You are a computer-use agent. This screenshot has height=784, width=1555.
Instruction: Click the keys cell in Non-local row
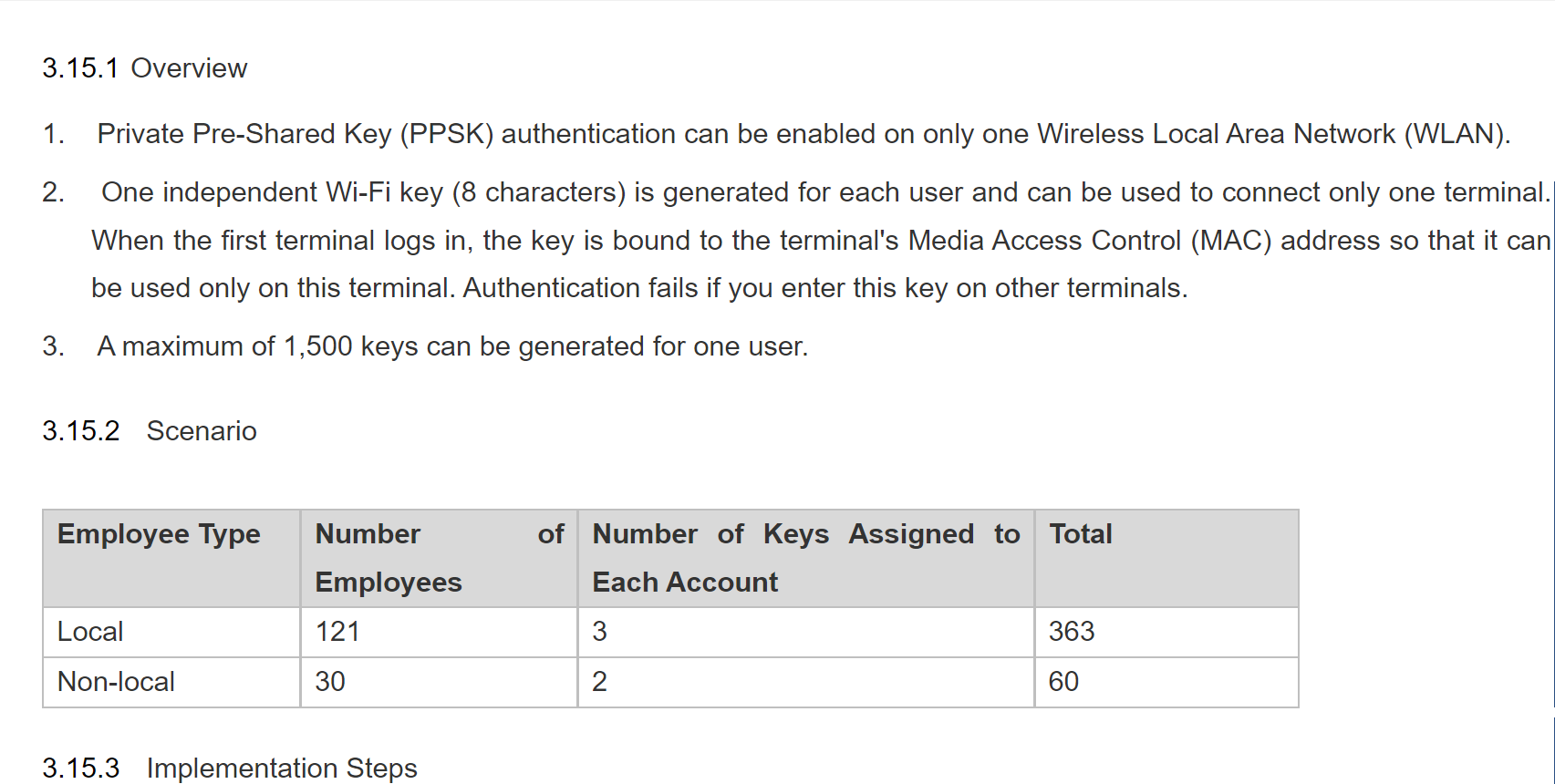coord(806,682)
